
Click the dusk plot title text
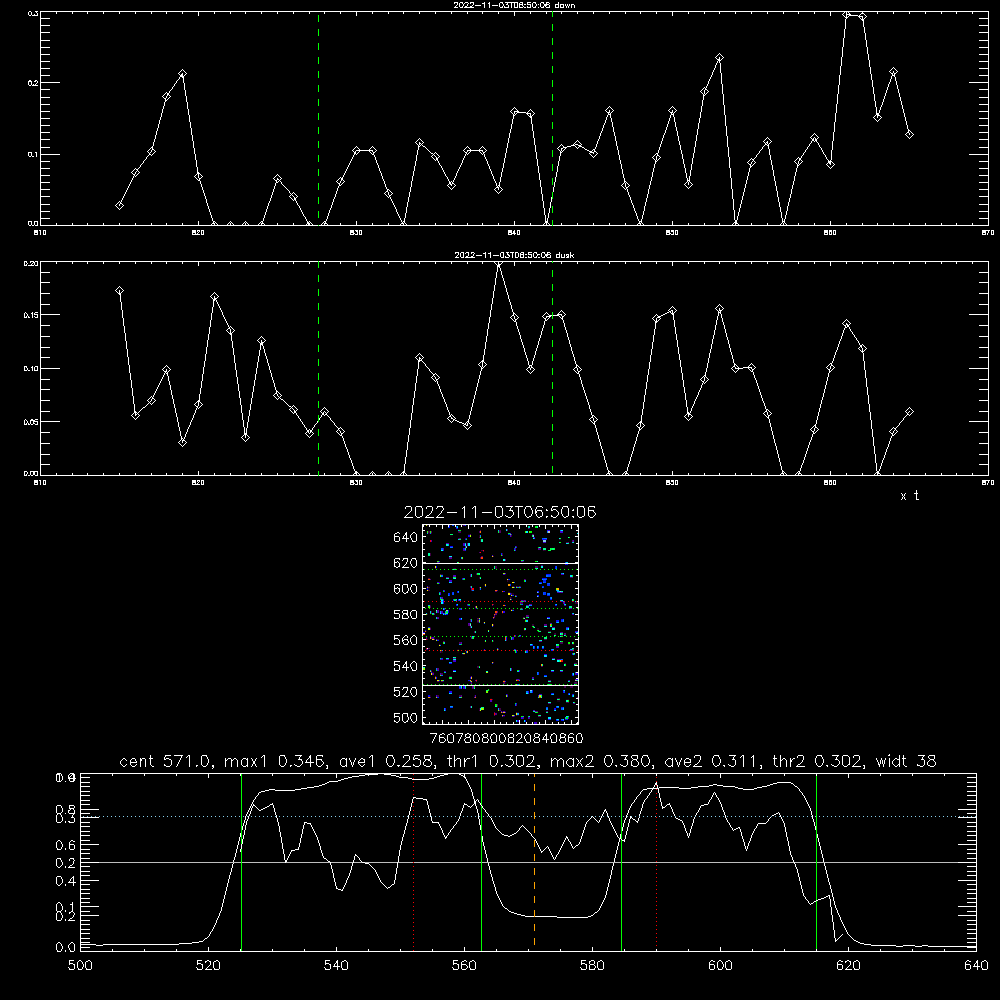(514, 255)
